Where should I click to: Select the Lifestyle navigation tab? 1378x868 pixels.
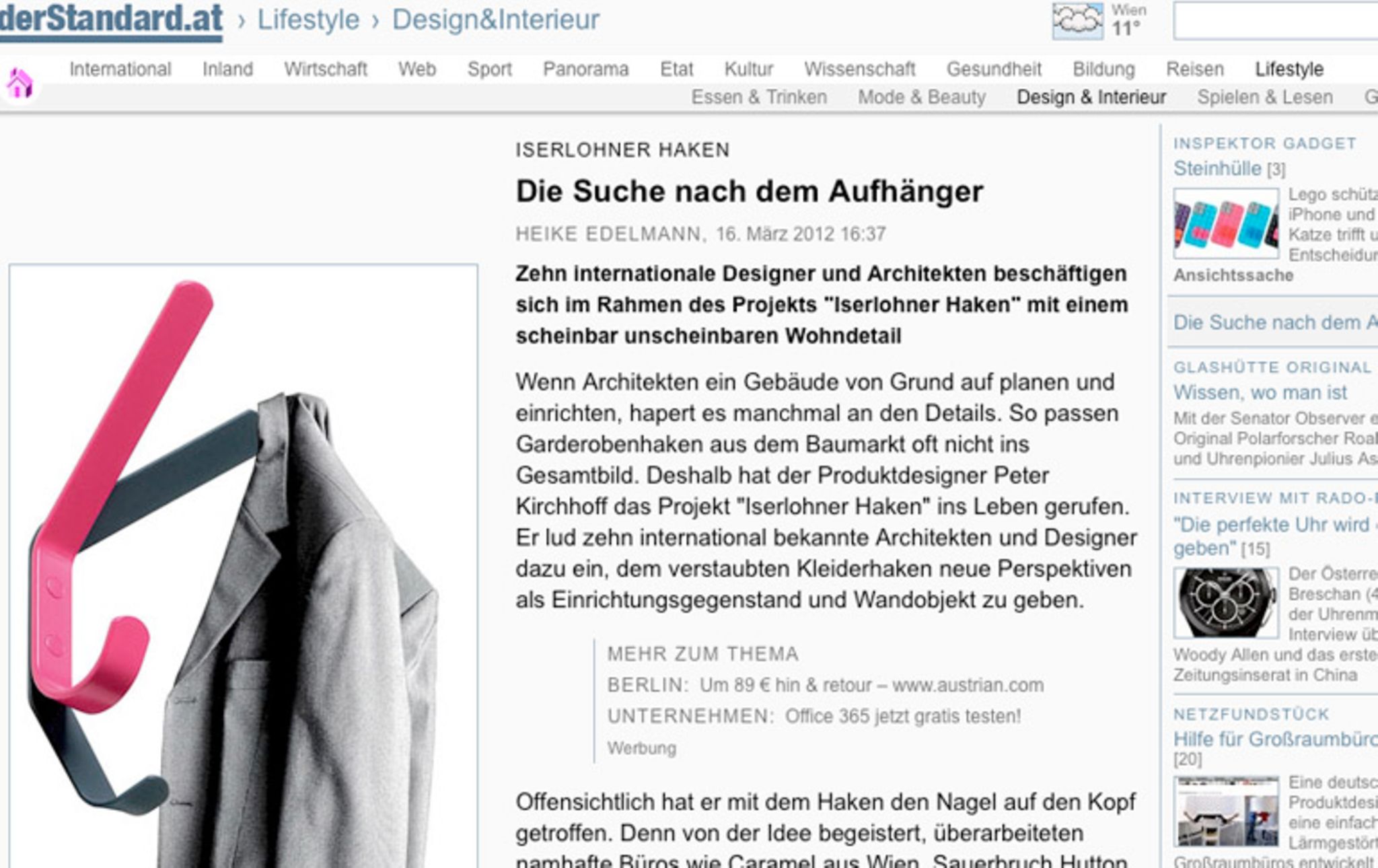[1289, 69]
